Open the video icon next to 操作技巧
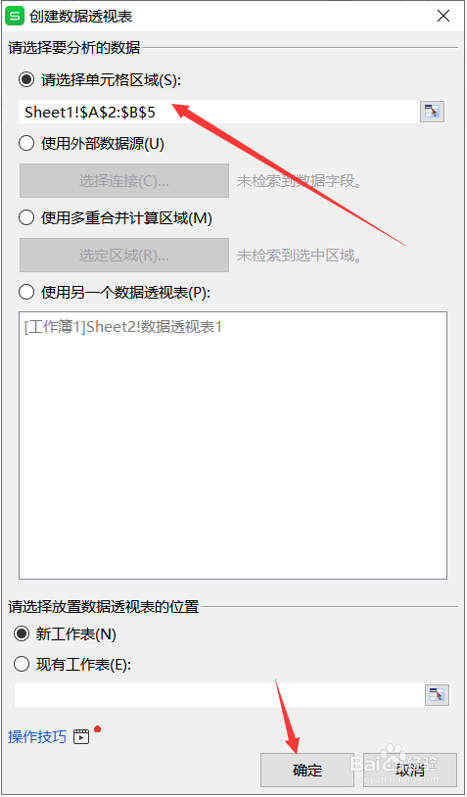The width and height of the screenshot is (467, 797). tap(81, 737)
